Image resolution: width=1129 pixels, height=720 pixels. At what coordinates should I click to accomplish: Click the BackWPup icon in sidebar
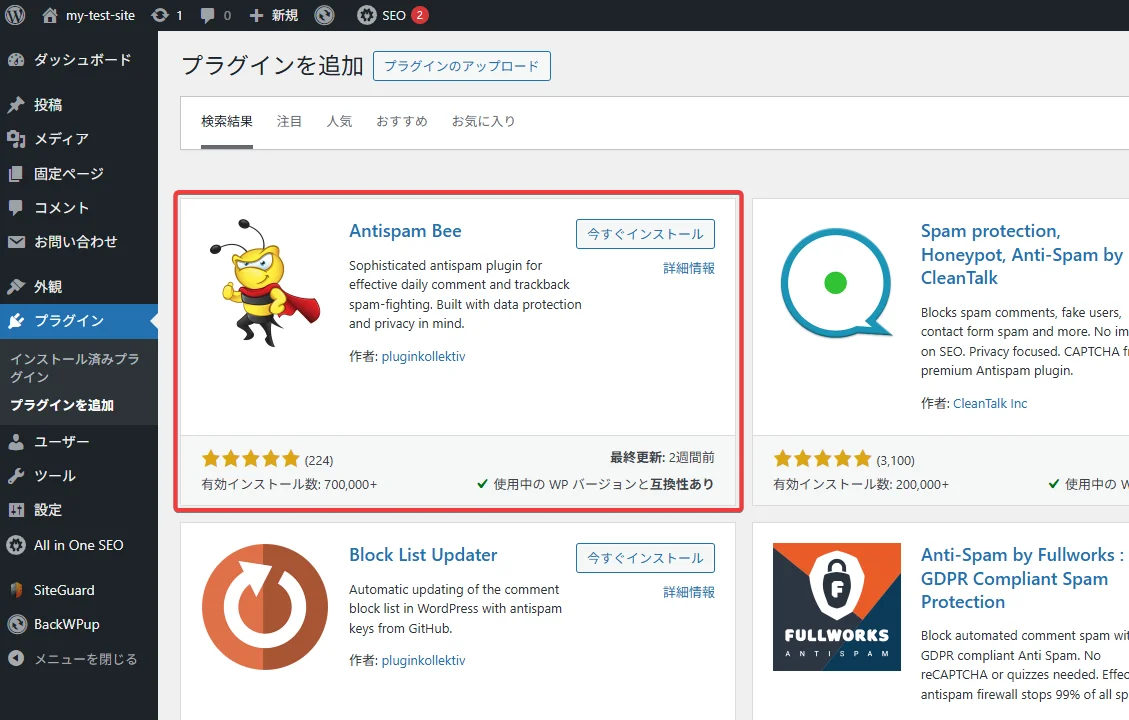tap(16, 624)
